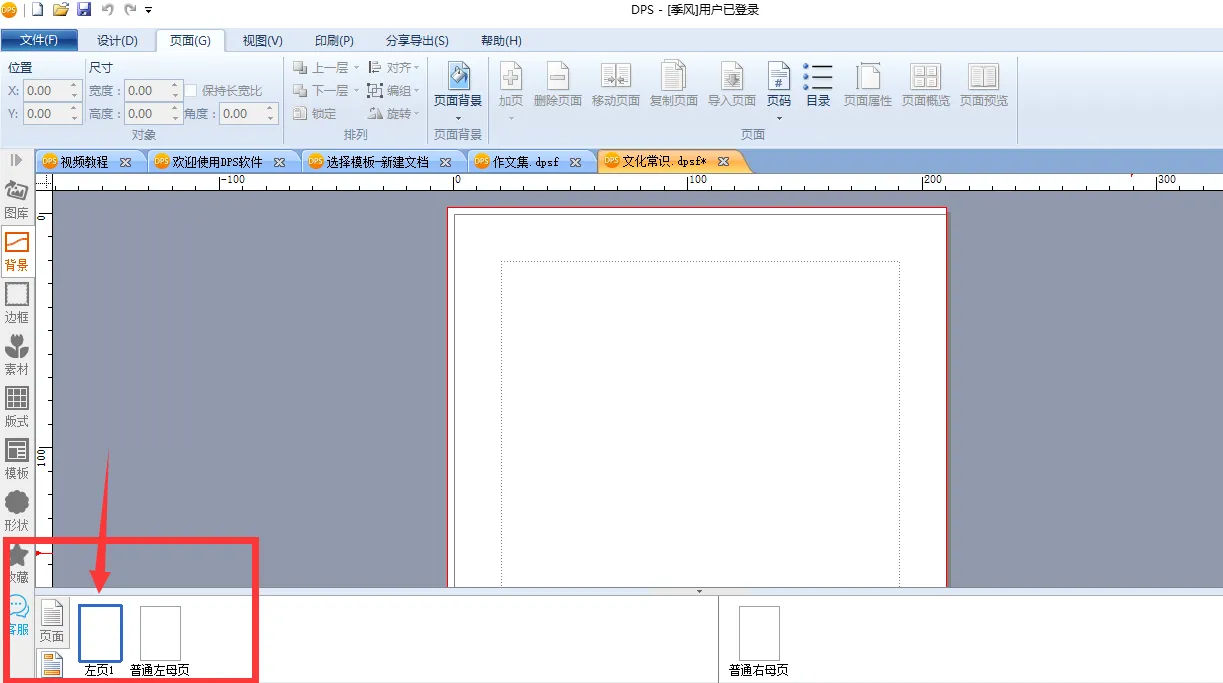Open the 素材 materials panel

(x=16, y=354)
